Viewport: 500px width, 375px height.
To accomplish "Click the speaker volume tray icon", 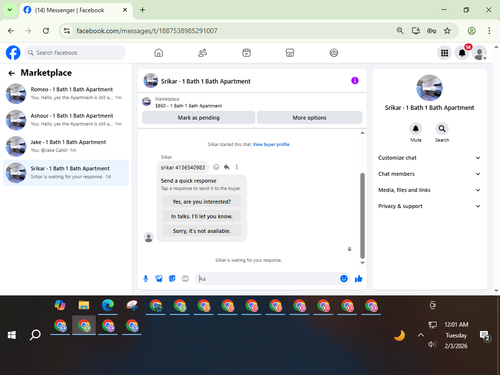I will click(x=432, y=344).
